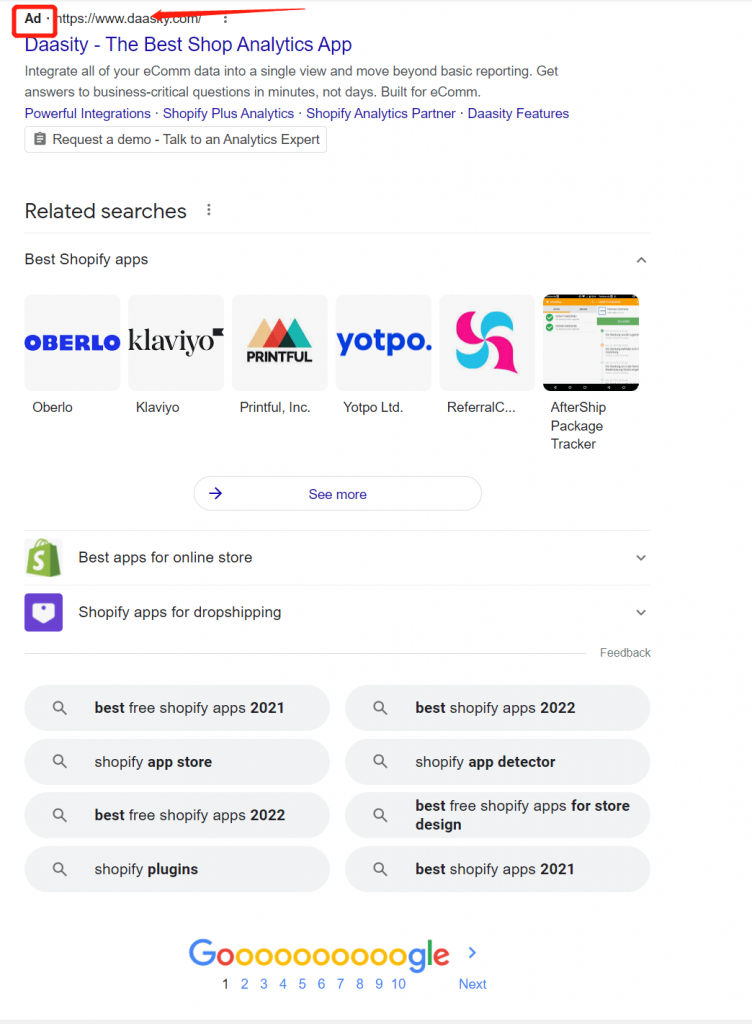752x1024 pixels.
Task: Collapse the Best Shopify apps section
Action: coord(641,260)
